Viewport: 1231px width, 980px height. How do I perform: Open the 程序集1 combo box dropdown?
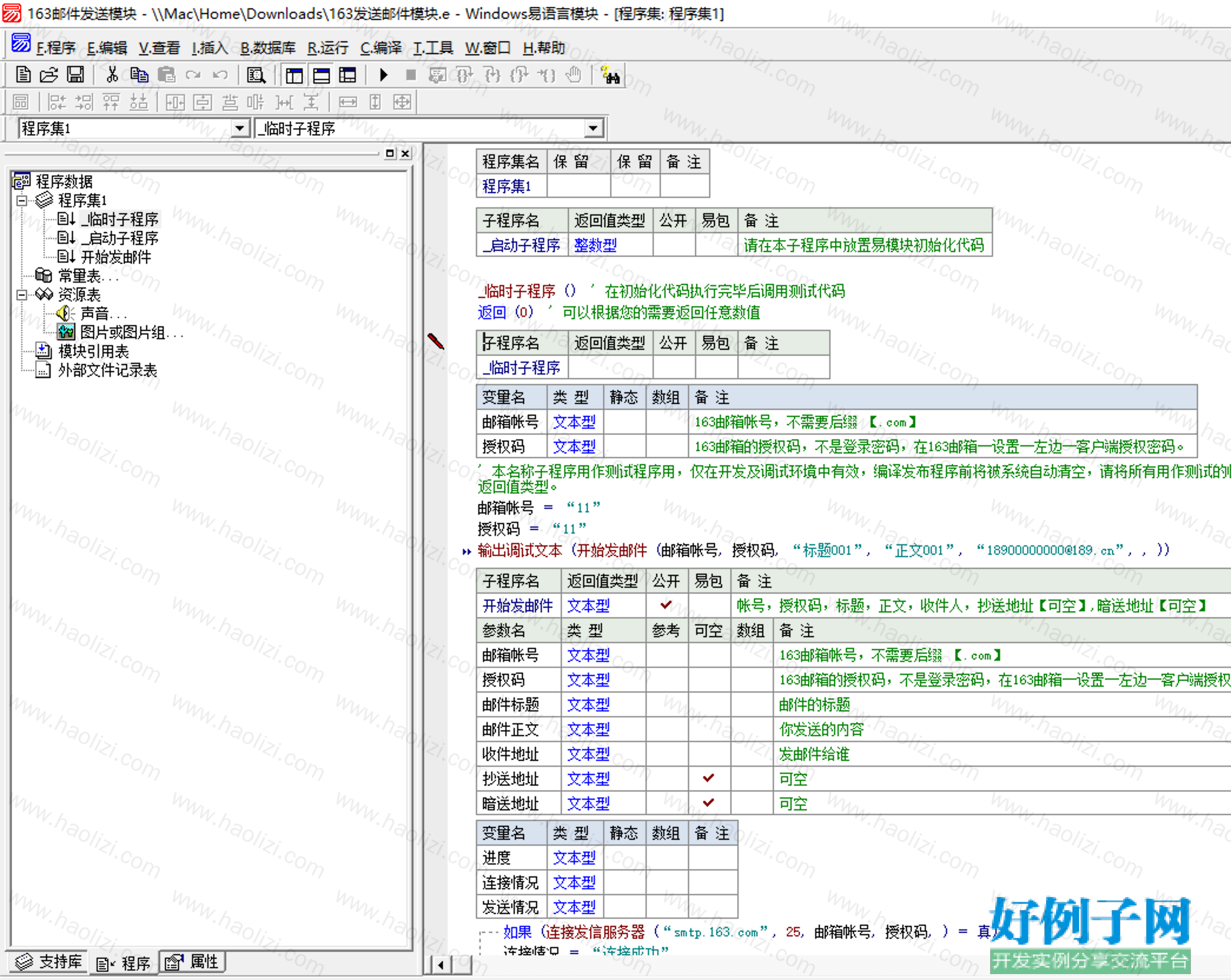point(240,128)
